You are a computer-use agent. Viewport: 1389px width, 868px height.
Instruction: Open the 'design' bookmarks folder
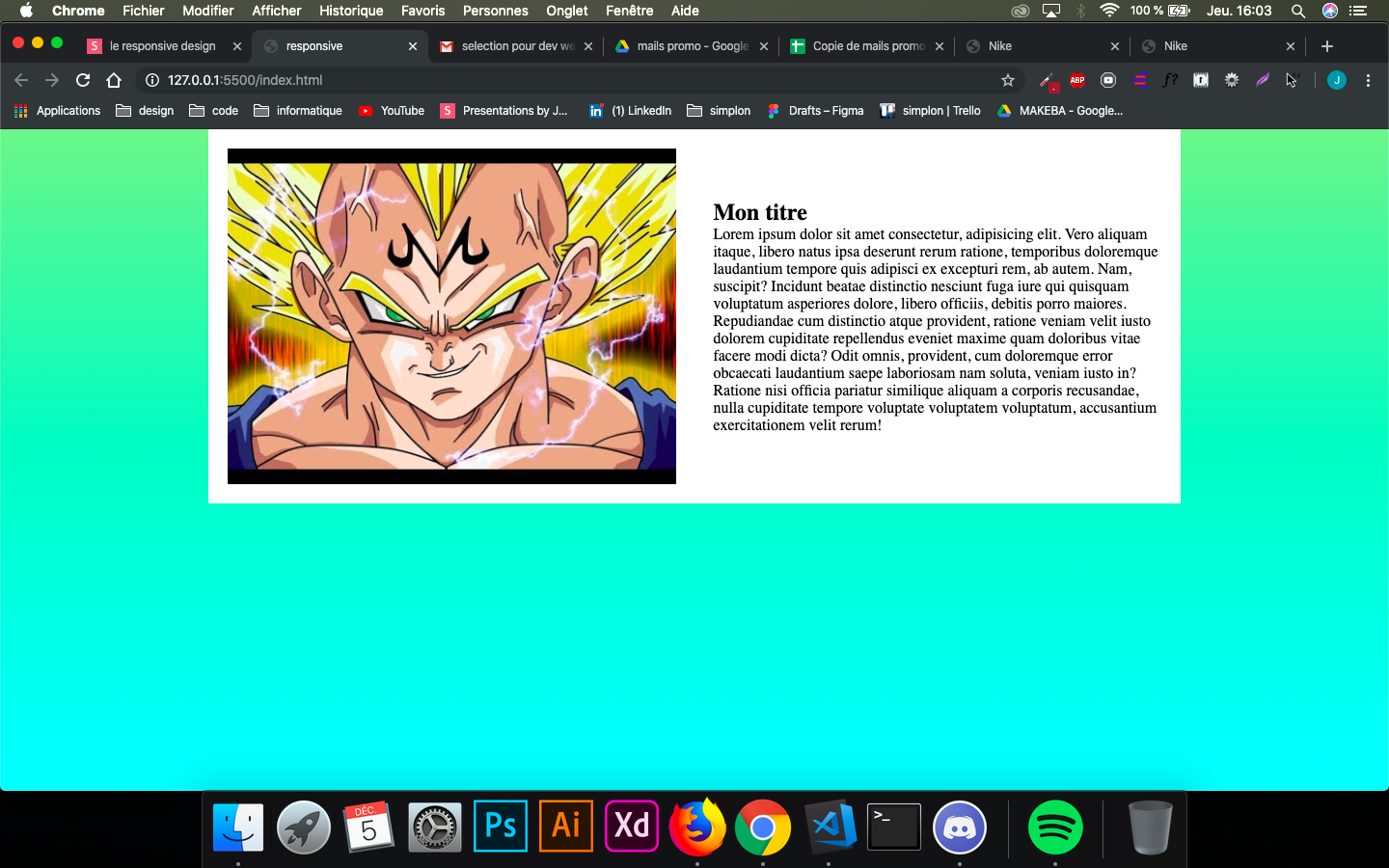coord(145,111)
